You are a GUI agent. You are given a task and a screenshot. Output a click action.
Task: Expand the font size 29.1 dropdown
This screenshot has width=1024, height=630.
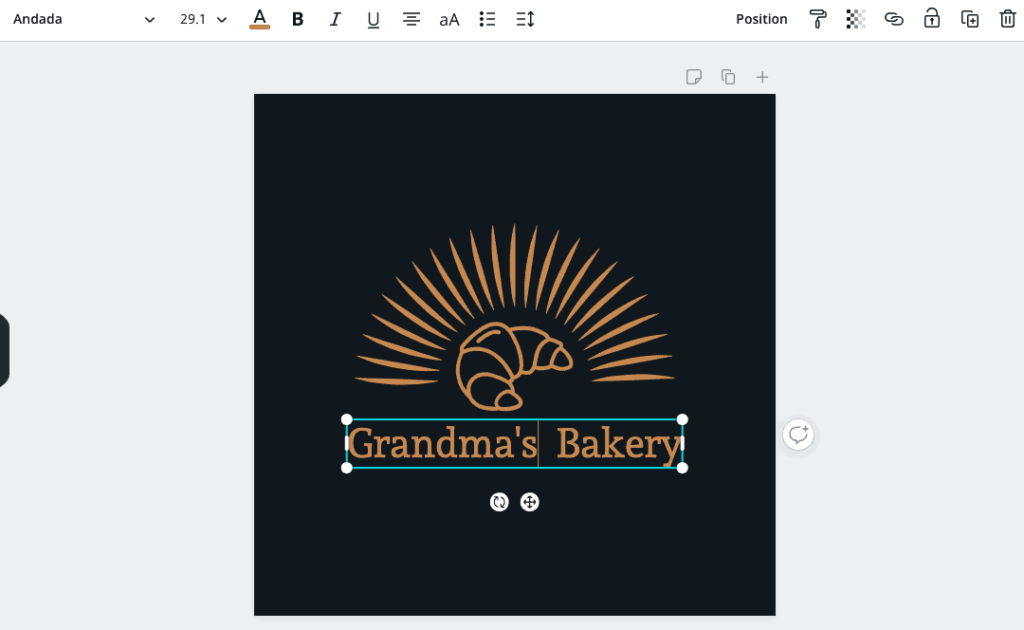(221, 20)
